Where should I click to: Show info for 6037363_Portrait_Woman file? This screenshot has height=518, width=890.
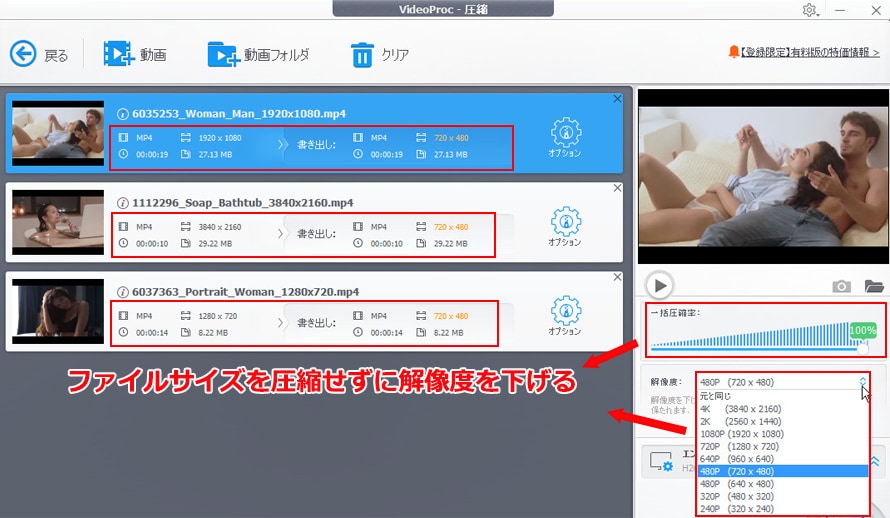[123, 292]
